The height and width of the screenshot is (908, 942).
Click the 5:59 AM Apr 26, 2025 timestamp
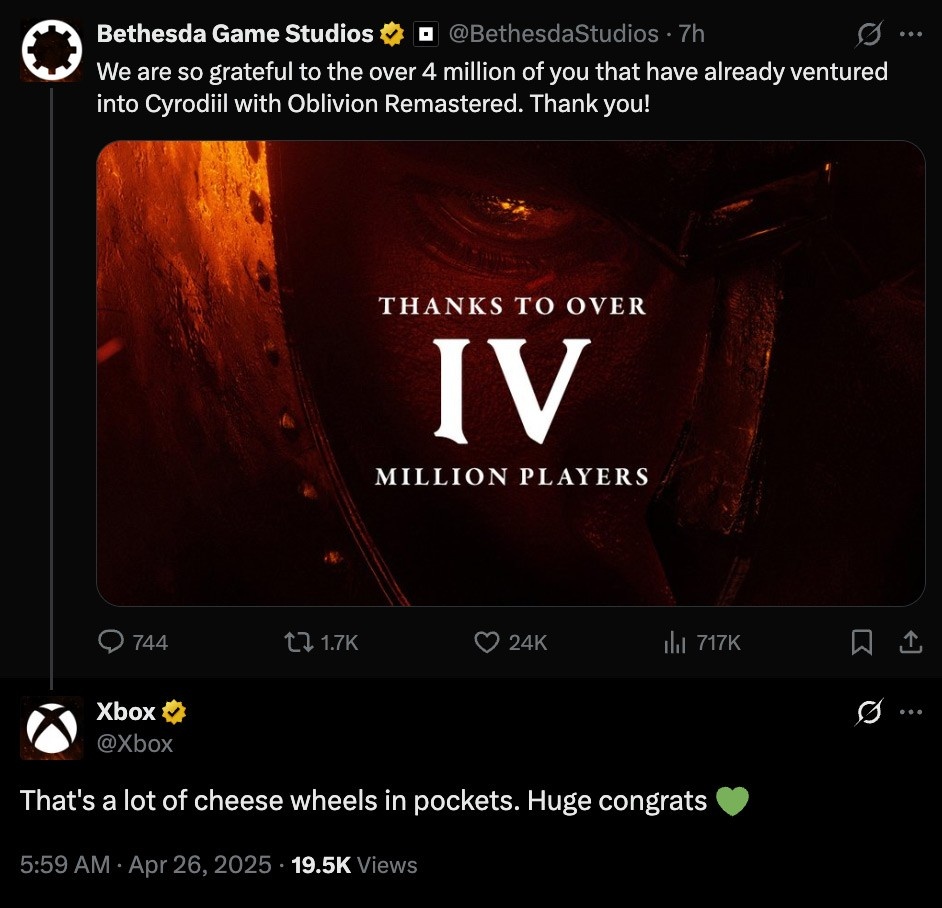pos(145,865)
